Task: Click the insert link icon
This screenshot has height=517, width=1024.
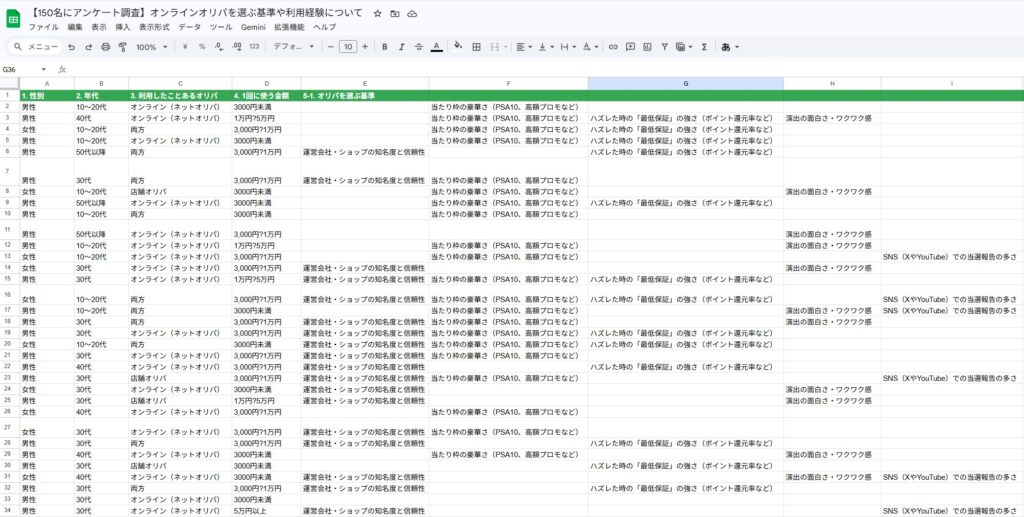Action: point(613,47)
